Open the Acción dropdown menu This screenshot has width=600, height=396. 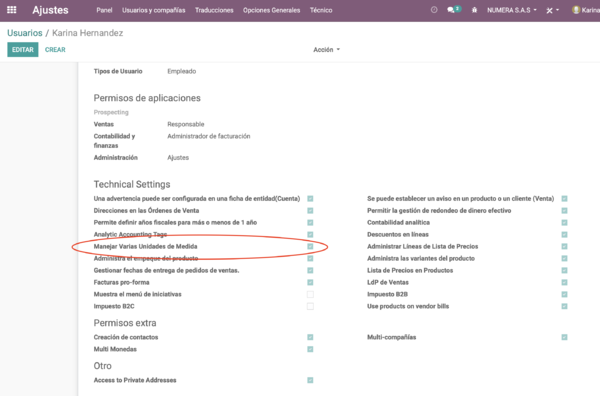click(x=326, y=50)
